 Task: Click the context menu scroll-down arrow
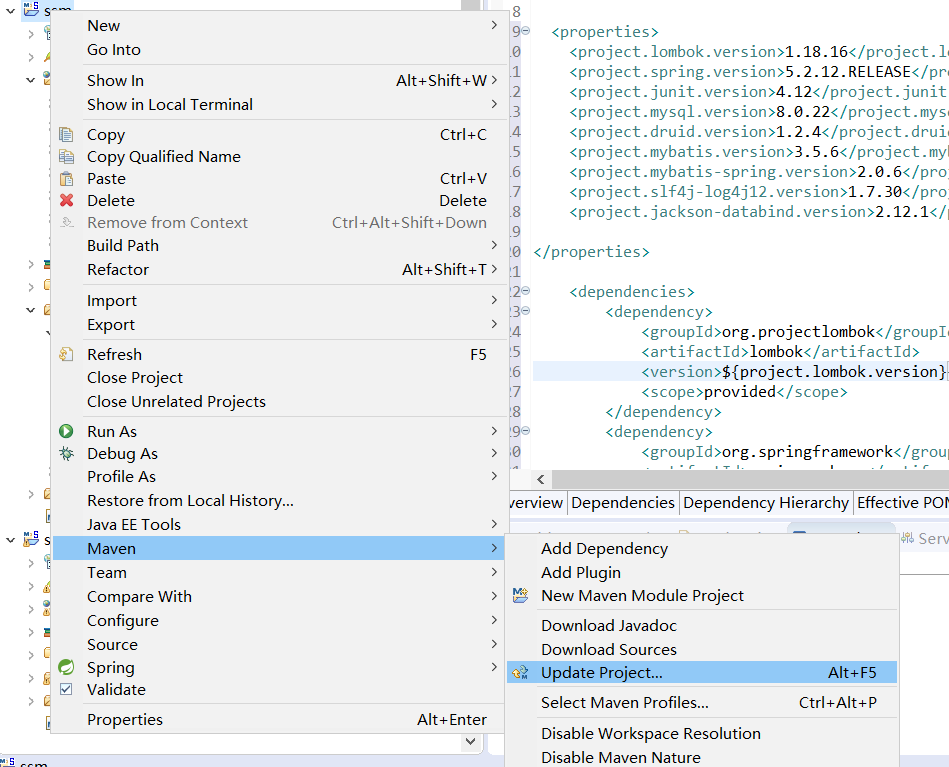(x=470, y=741)
